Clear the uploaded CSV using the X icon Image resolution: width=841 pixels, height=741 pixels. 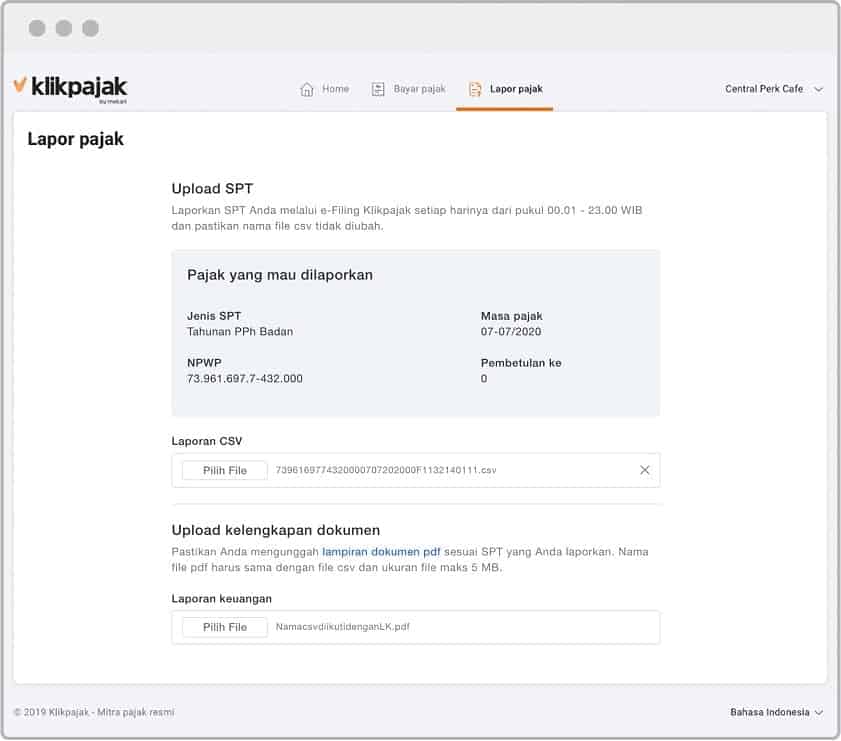(644, 469)
